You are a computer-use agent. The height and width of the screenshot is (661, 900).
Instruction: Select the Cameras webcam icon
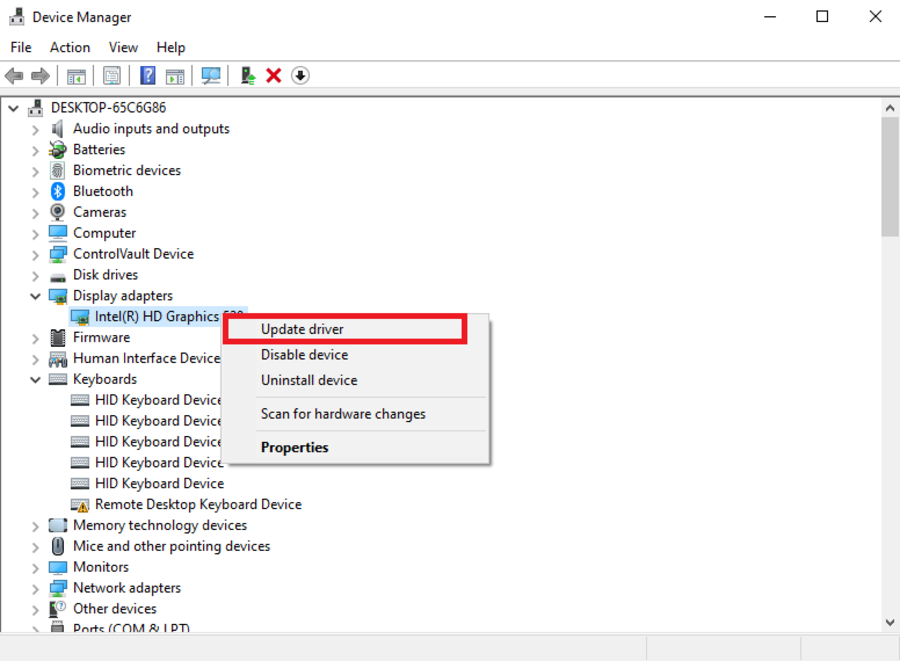[x=57, y=212]
